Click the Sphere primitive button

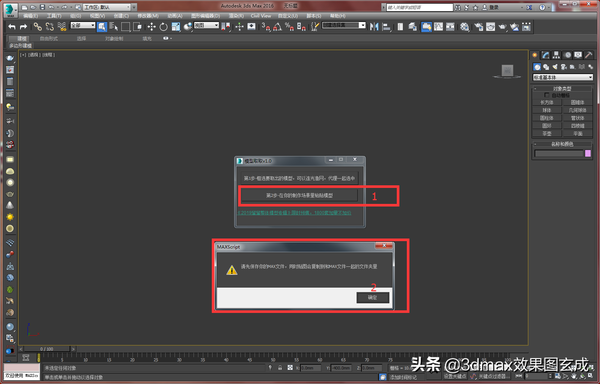(547, 110)
